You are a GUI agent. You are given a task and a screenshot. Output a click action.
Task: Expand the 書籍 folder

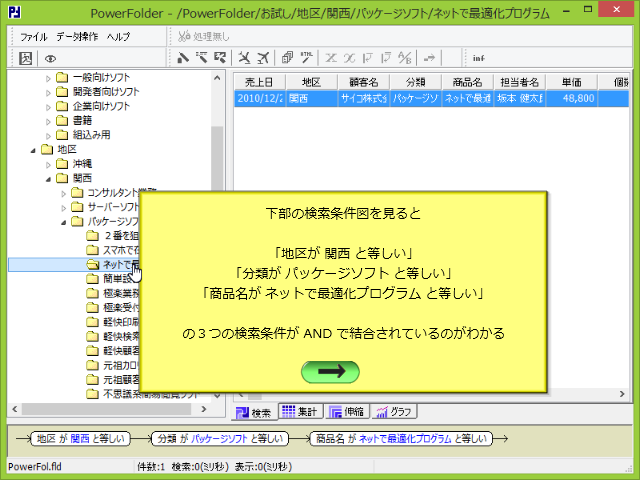48,122
